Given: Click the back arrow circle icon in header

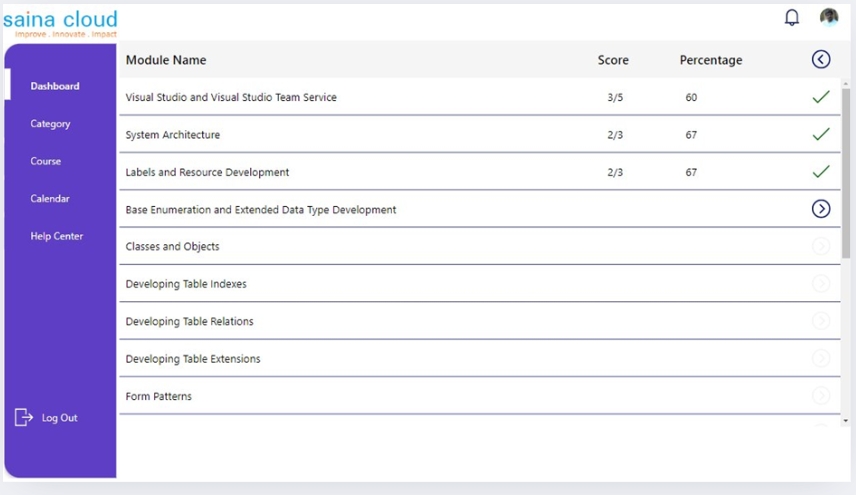Looking at the screenshot, I should [821, 59].
